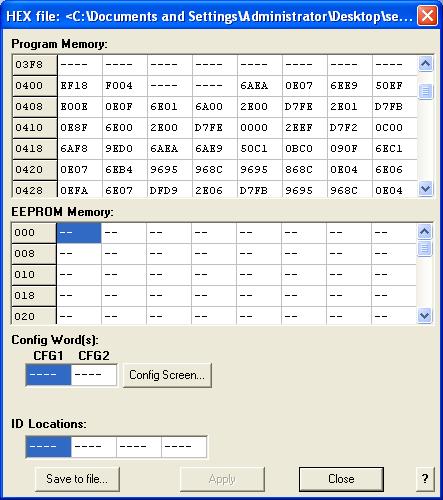This screenshot has height=500, width=443.
Task: Select program memory cell 6AE9
Action: pyautogui.click(x=215, y=149)
